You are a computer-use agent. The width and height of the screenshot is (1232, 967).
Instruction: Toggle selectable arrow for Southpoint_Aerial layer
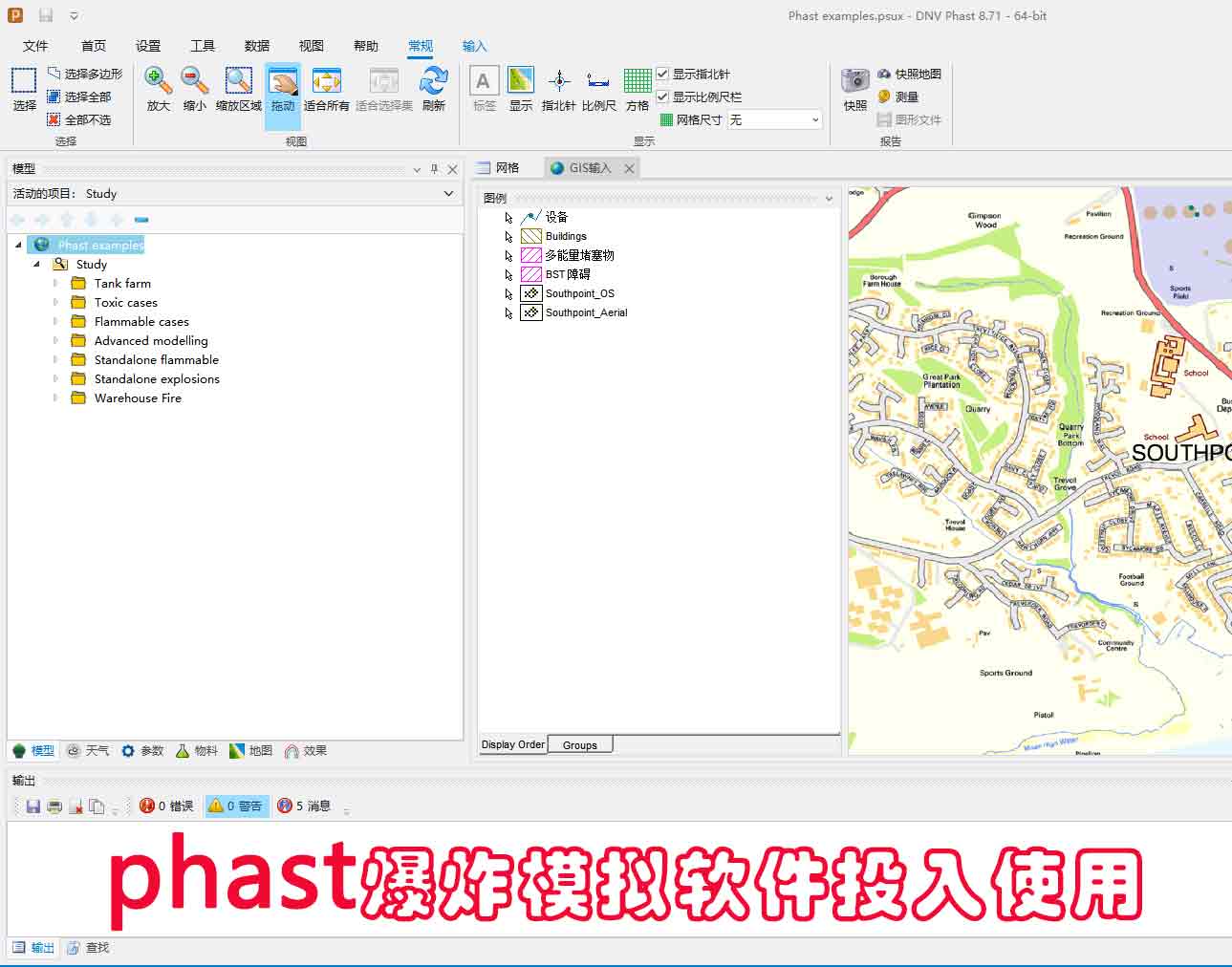508,313
